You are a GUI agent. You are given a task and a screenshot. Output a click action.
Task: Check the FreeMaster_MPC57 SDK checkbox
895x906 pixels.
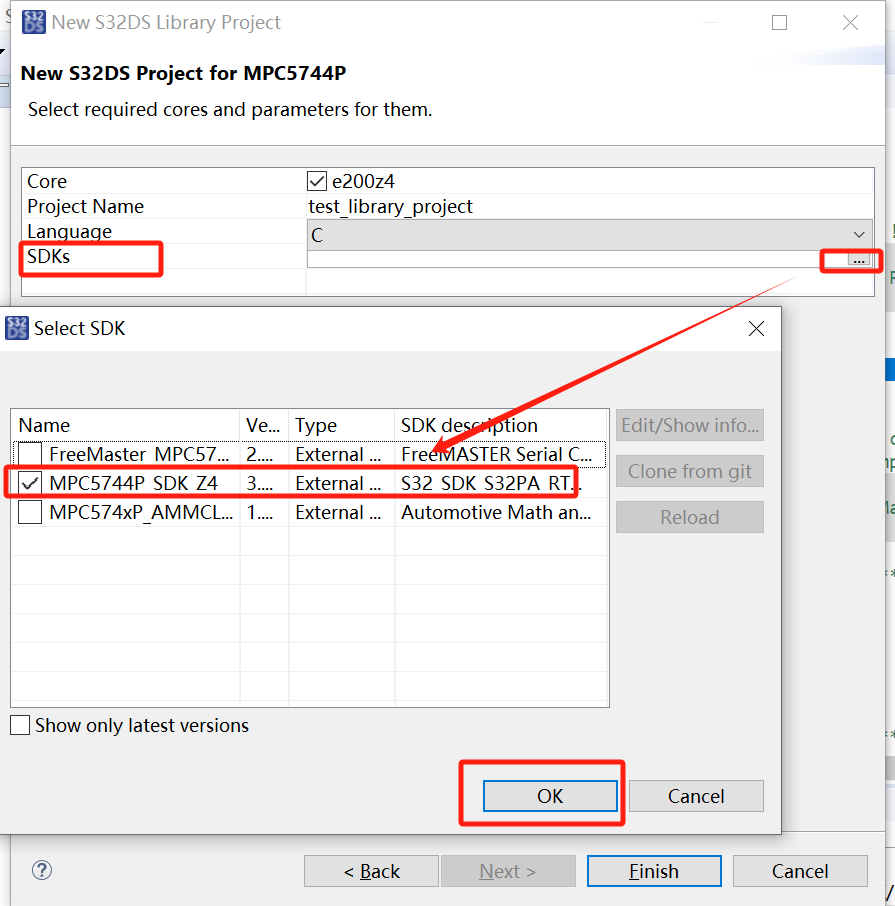tap(29, 454)
